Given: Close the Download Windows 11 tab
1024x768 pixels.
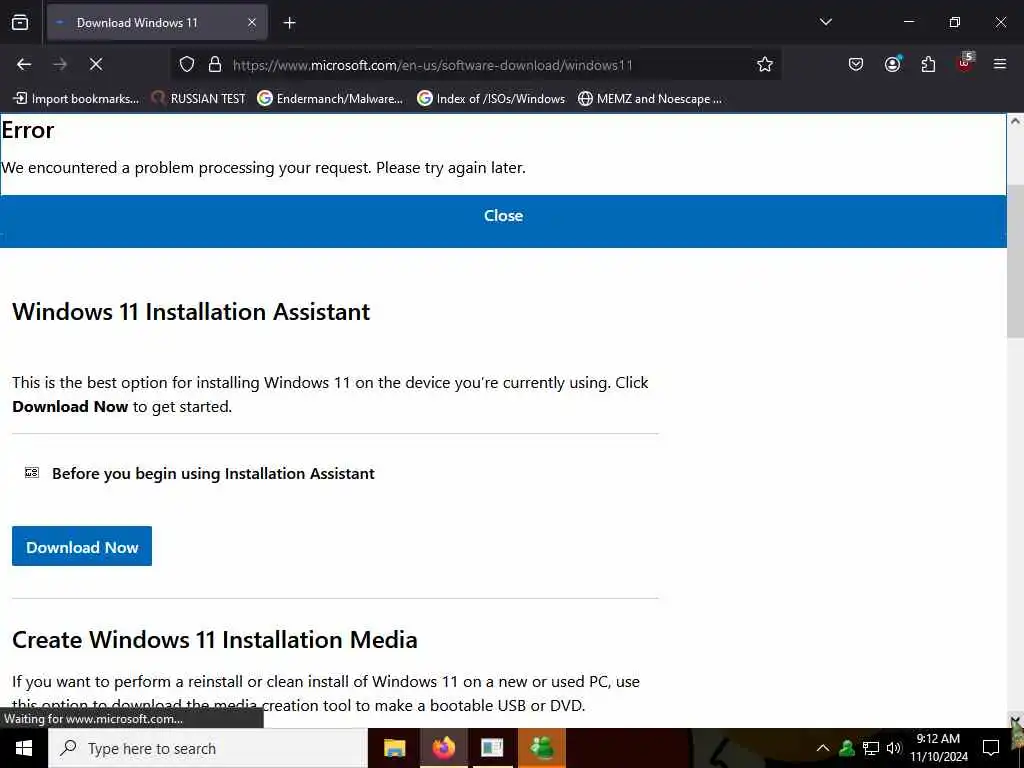Looking at the screenshot, I should pos(252,22).
